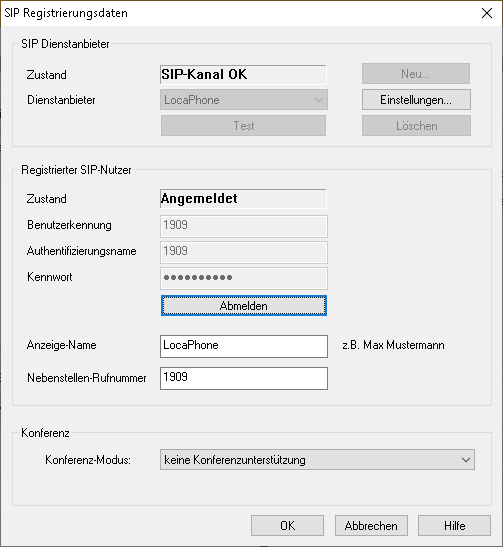This screenshot has width=503, height=547.
Task: Expand the Dienstanbieter LocaPhone combo box
Action: pyautogui.click(x=244, y=100)
